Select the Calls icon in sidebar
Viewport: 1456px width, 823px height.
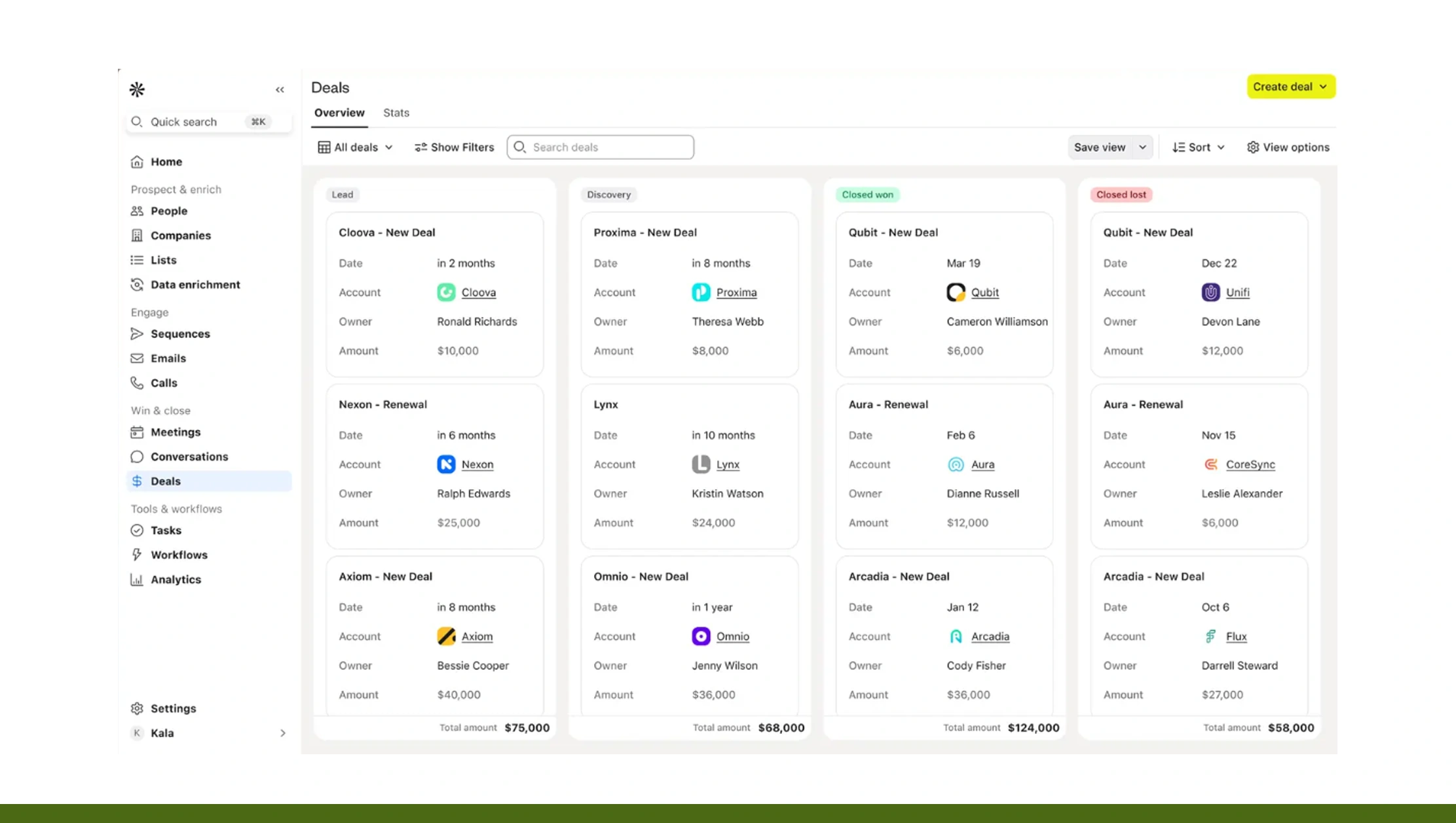pyautogui.click(x=137, y=382)
